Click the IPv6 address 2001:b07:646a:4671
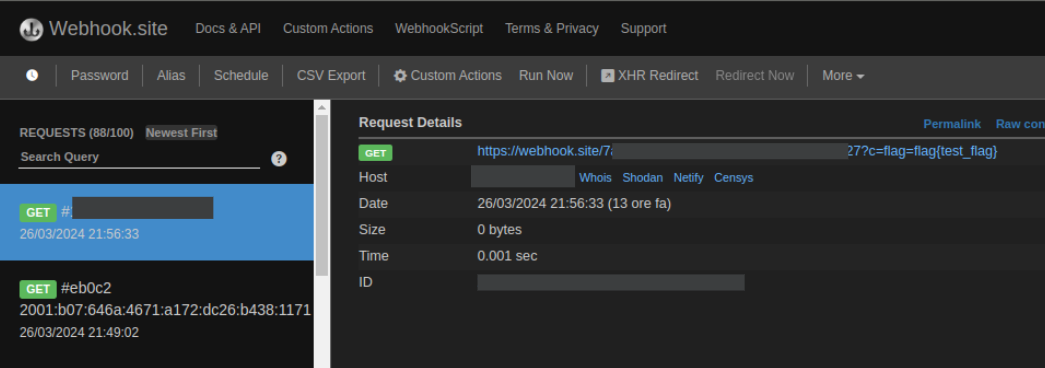The height and width of the screenshot is (368, 1045). point(165,310)
